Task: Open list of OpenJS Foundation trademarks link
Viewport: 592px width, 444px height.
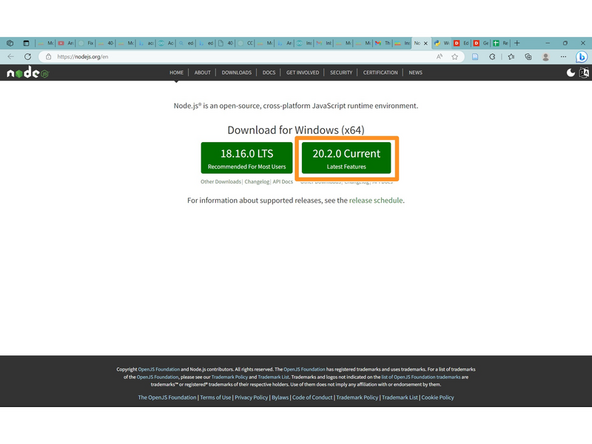Action: tap(421, 377)
